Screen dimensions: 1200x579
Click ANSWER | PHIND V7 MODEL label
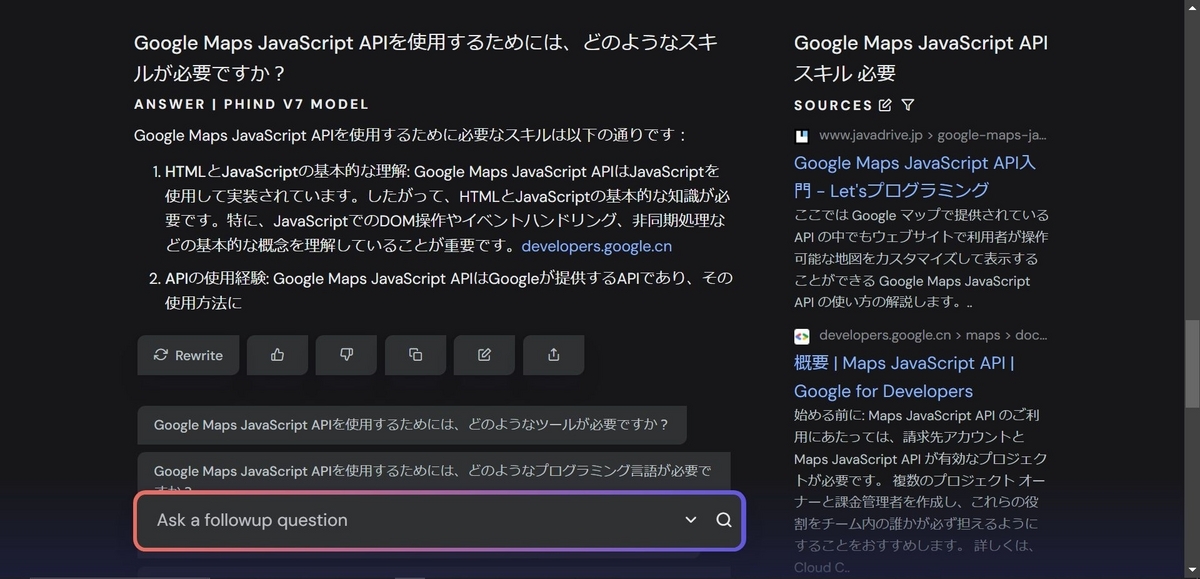(252, 104)
